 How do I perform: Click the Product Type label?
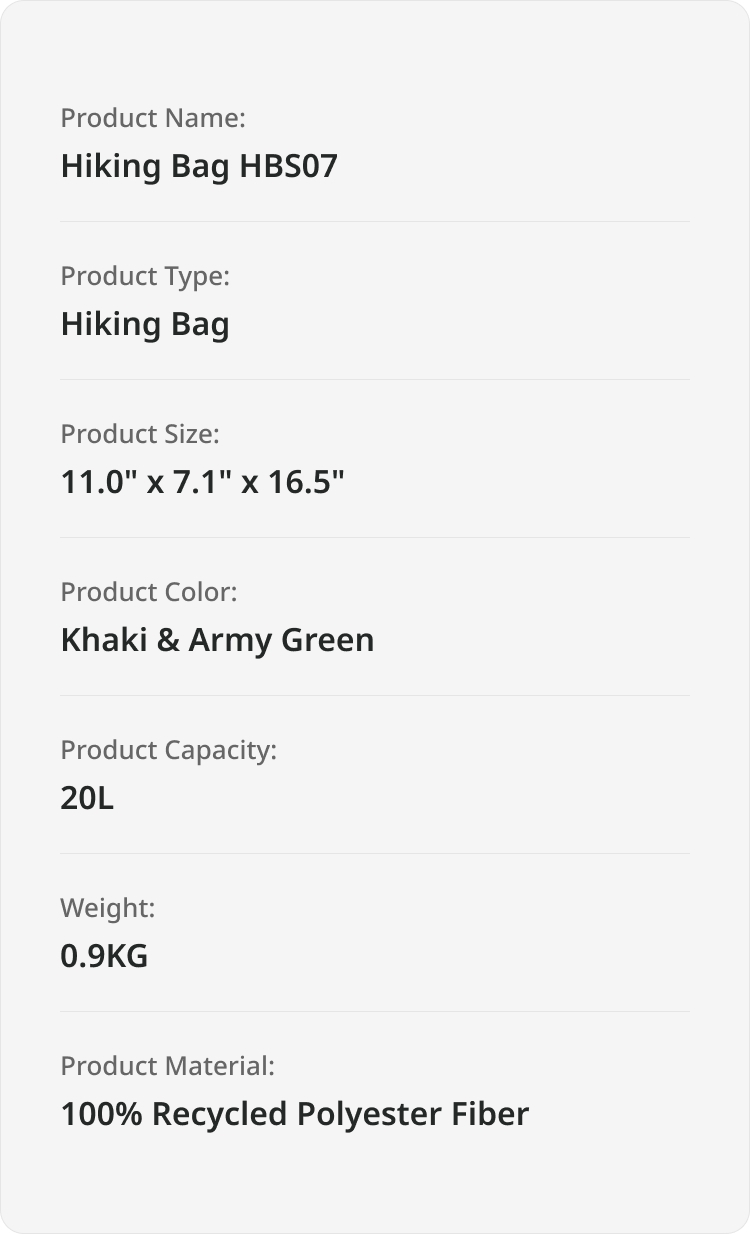tap(145, 276)
